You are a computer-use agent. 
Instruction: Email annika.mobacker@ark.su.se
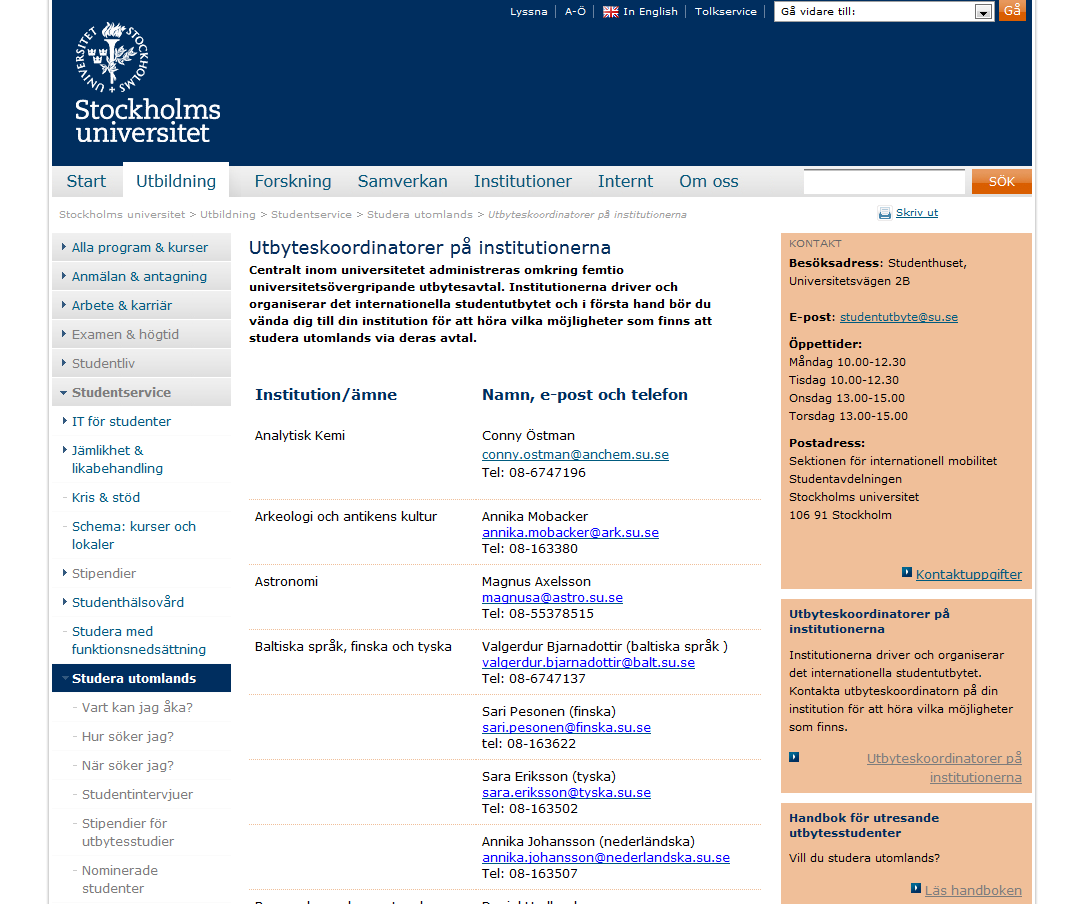coord(570,533)
